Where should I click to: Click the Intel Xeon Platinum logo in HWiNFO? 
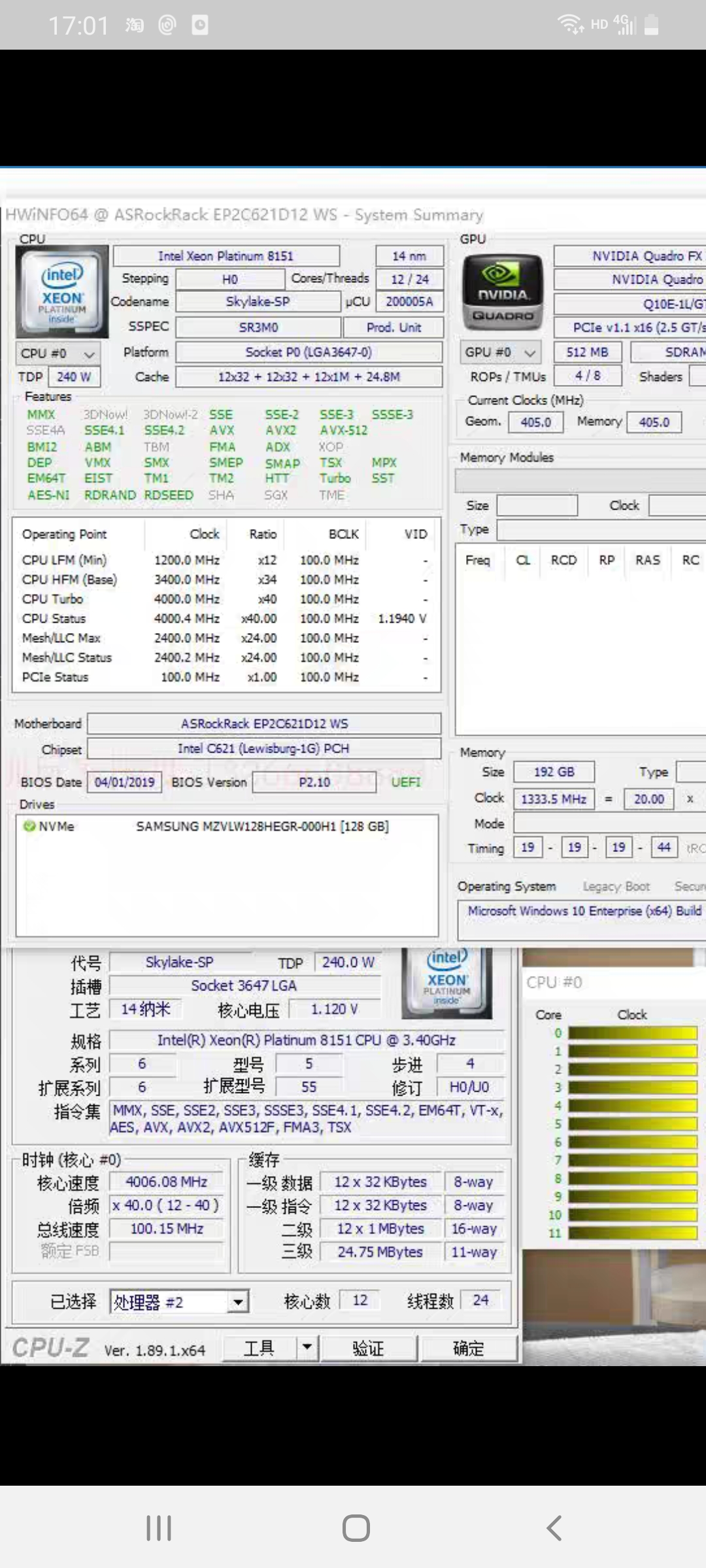pos(62,291)
